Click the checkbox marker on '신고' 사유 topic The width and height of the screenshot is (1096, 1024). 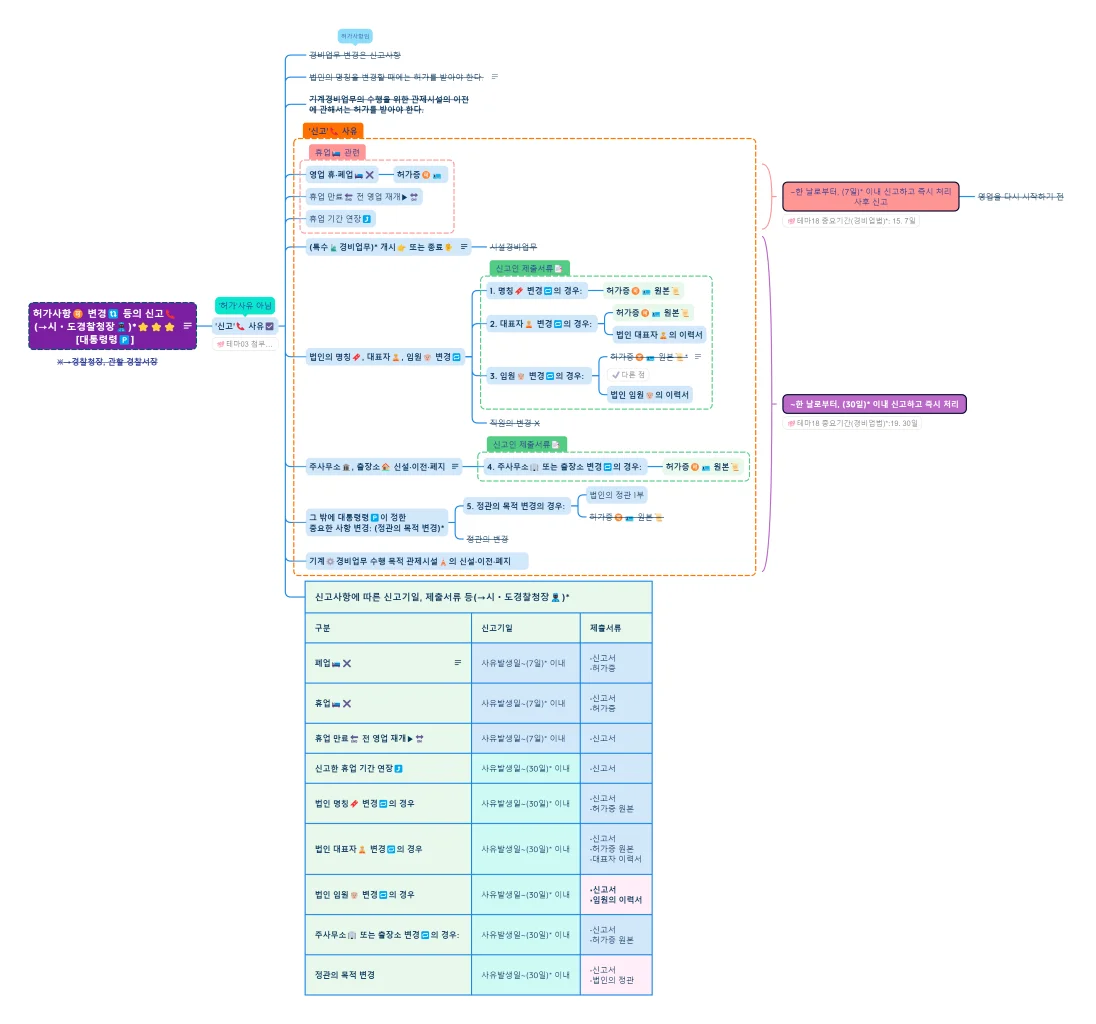click(269, 326)
